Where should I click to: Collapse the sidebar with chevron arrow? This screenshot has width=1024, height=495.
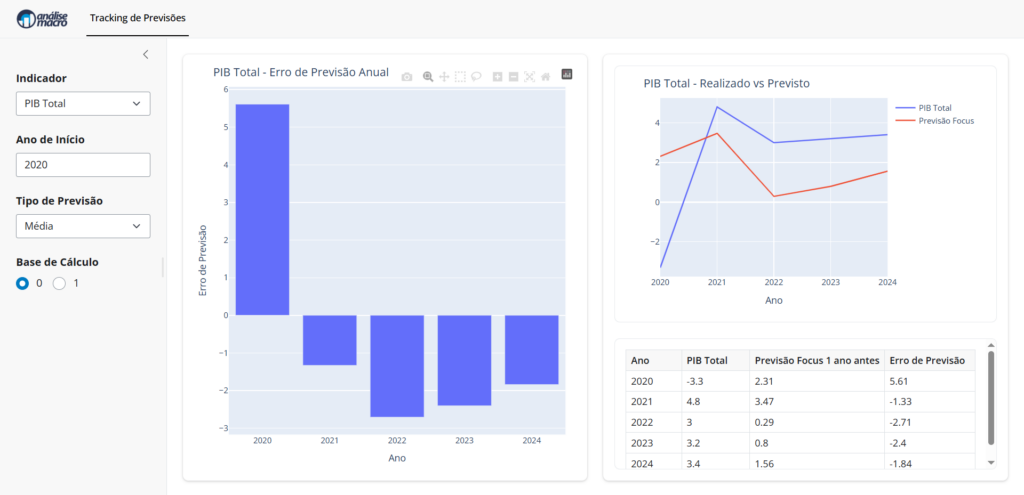(145, 54)
